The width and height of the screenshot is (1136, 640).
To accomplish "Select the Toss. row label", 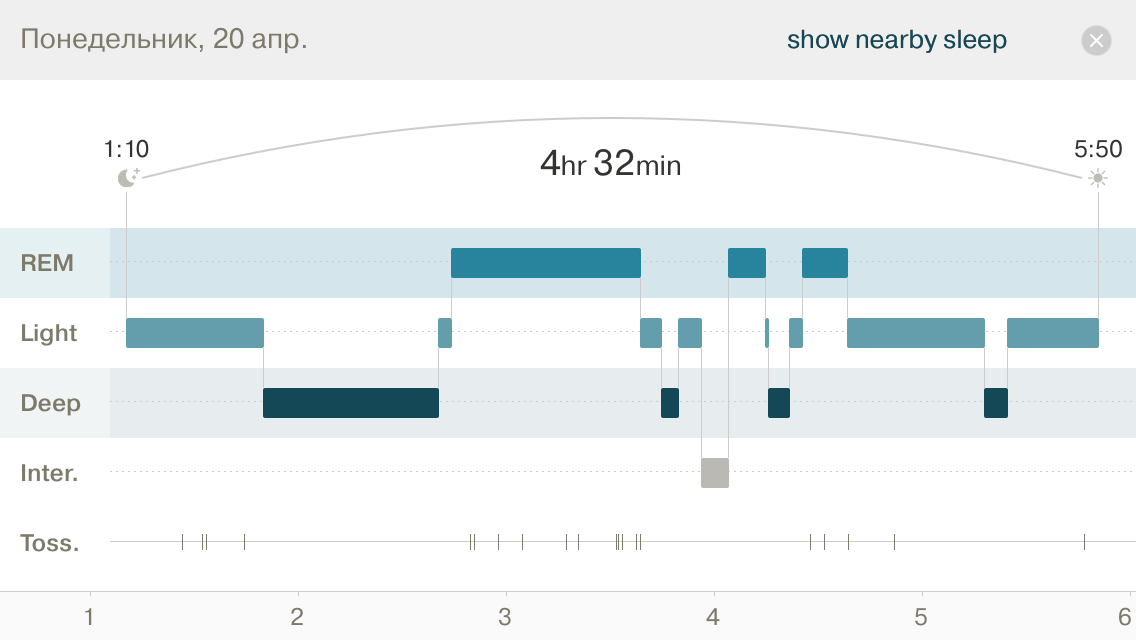I will pyautogui.click(x=49, y=543).
